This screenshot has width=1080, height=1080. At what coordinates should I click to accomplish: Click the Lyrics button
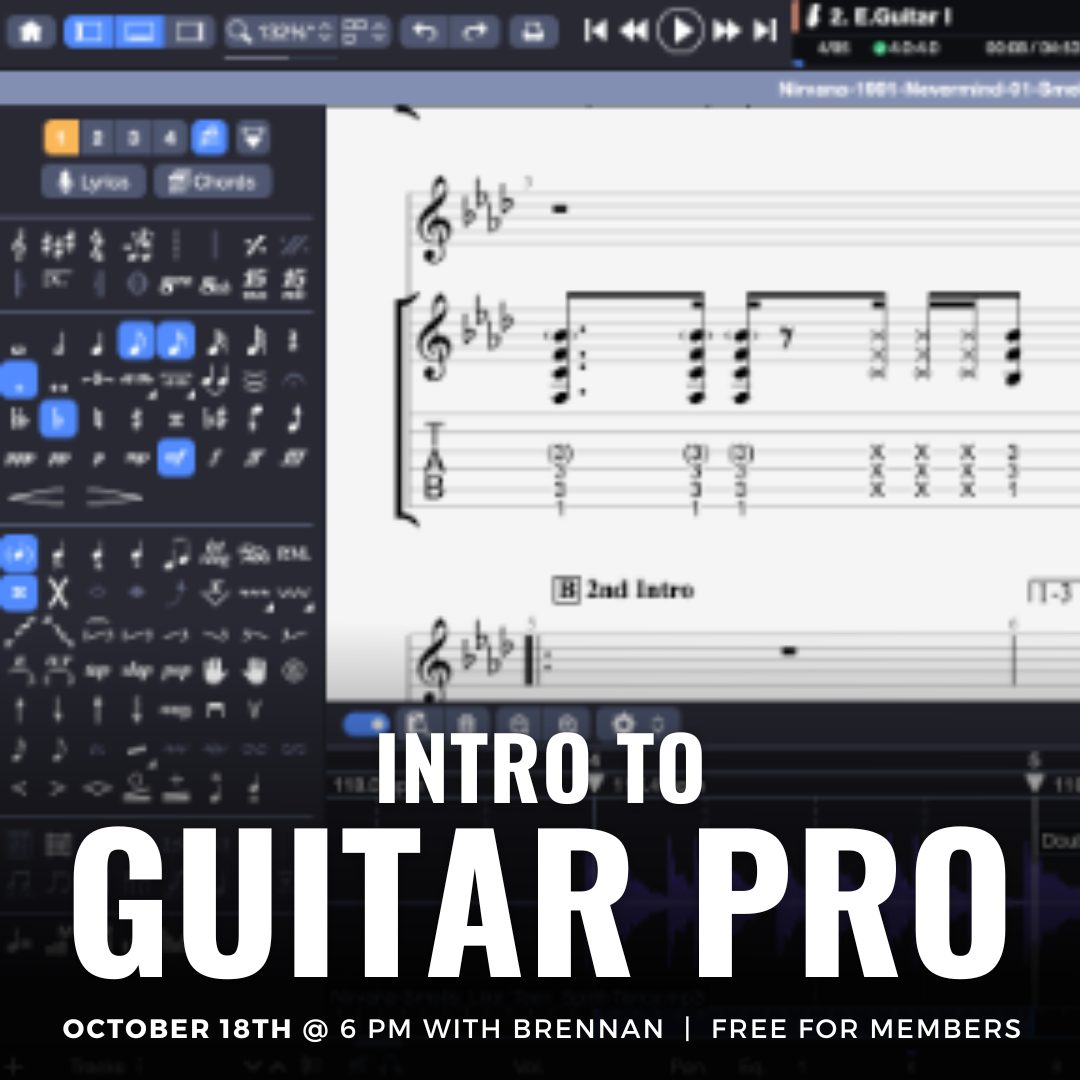[94, 182]
